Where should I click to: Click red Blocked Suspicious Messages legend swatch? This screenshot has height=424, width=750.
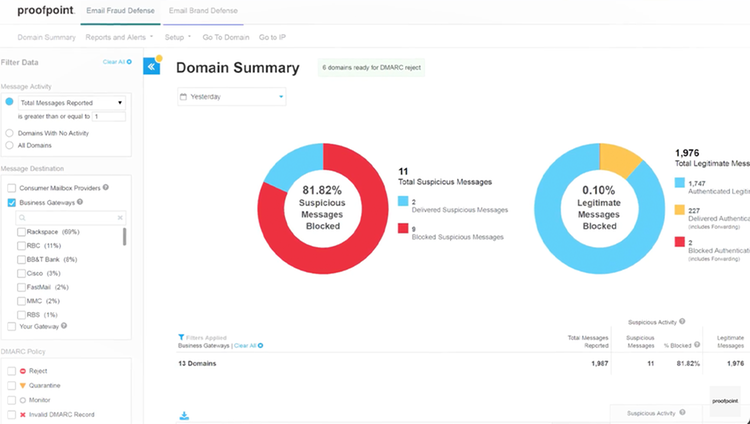pyautogui.click(x=403, y=228)
